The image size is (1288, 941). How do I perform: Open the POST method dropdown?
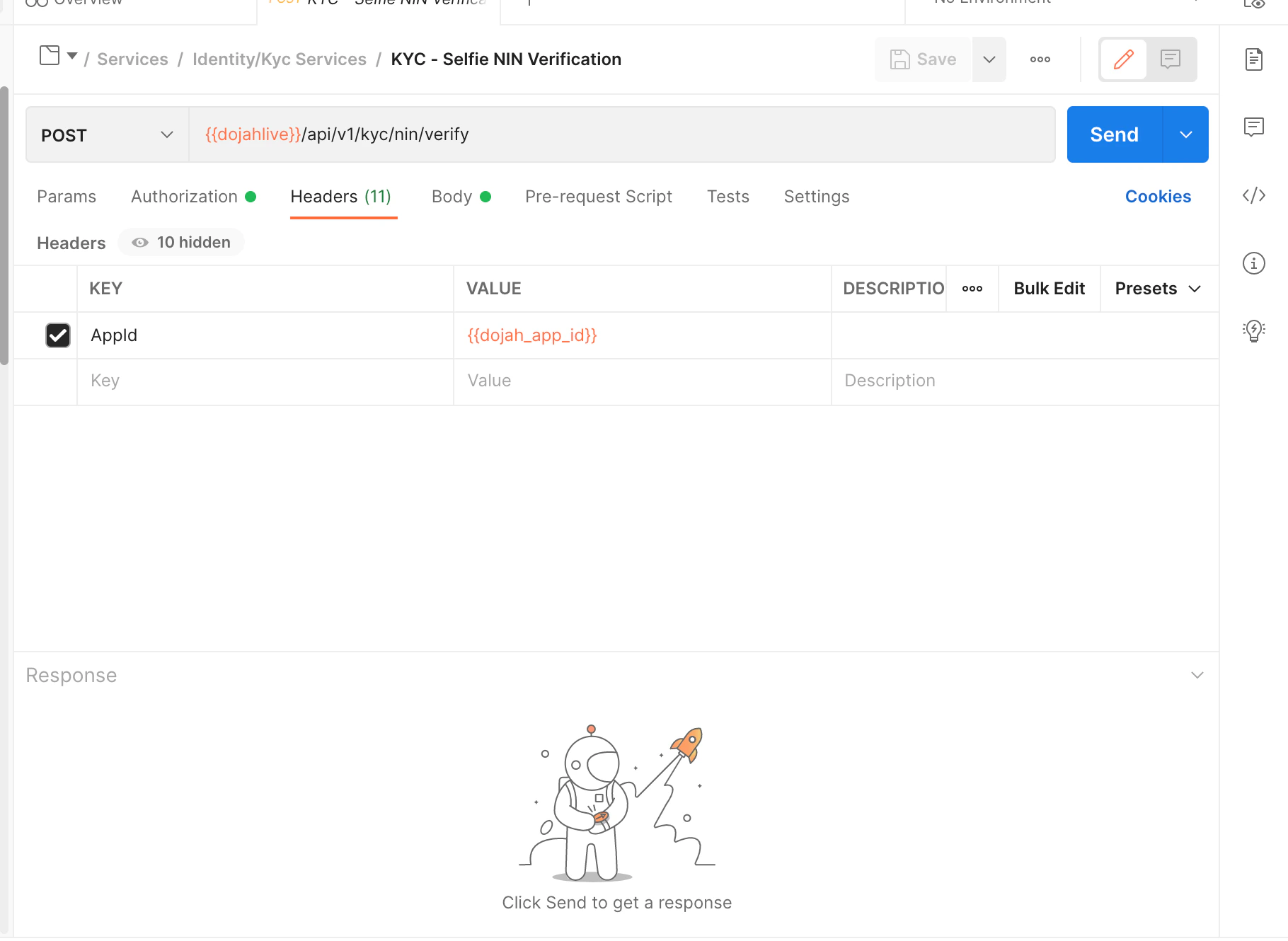[108, 135]
